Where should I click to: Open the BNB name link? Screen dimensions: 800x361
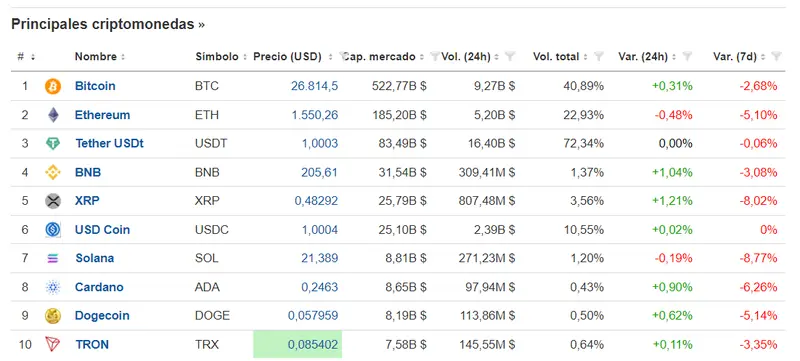pos(88,173)
